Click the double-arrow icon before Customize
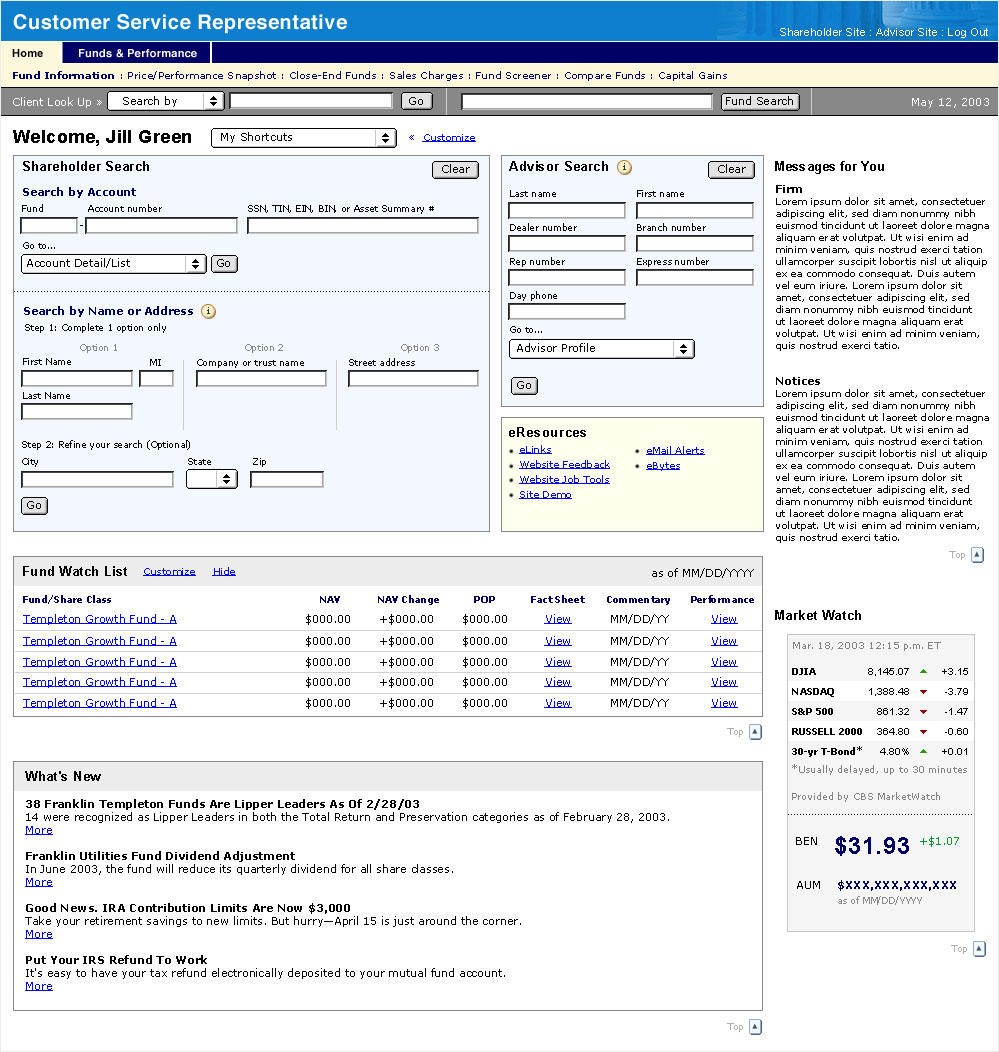 coord(411,138)
